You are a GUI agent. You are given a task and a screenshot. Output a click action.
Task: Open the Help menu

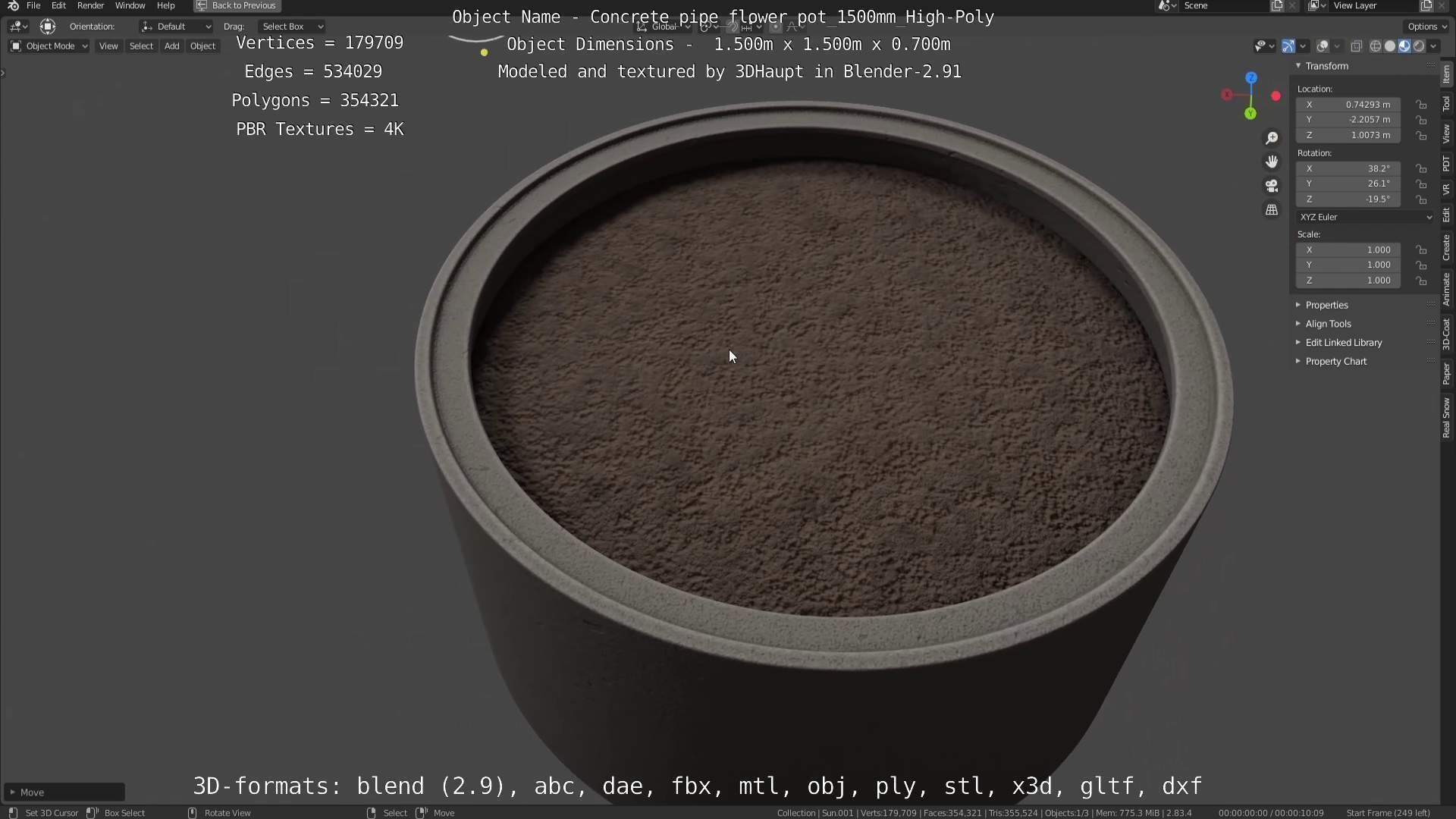(165, 5)
